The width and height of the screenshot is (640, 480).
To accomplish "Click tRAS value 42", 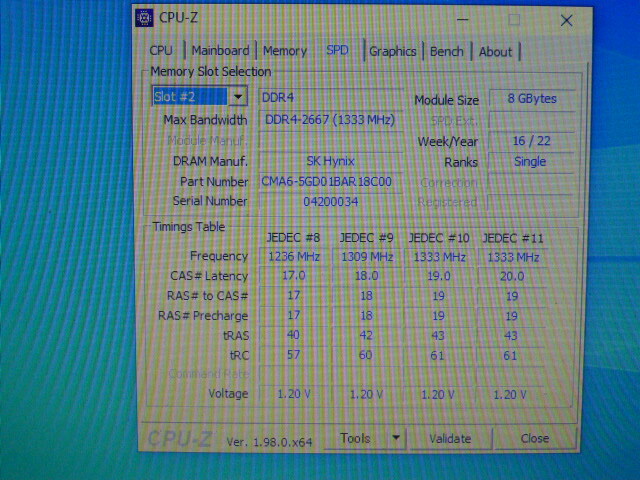I will coord(366,335).
